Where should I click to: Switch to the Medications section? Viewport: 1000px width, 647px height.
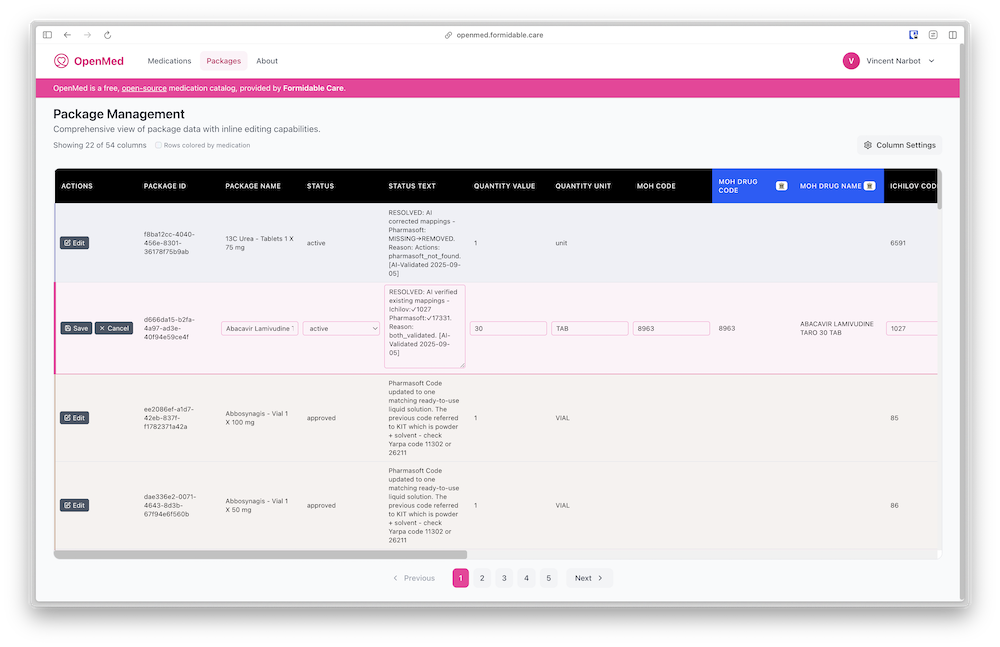coord(169,60)
